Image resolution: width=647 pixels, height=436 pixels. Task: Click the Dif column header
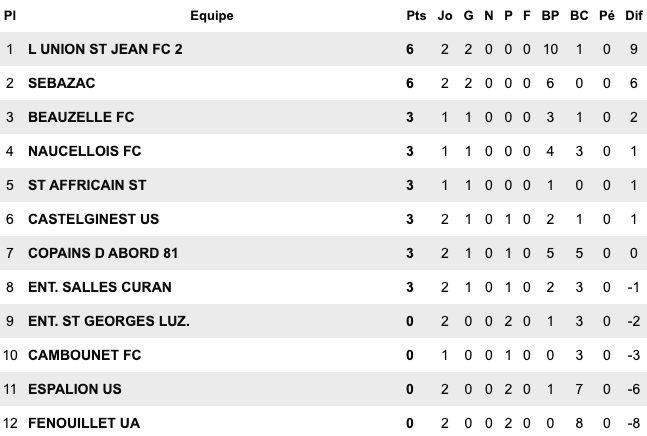pos(634,15)
